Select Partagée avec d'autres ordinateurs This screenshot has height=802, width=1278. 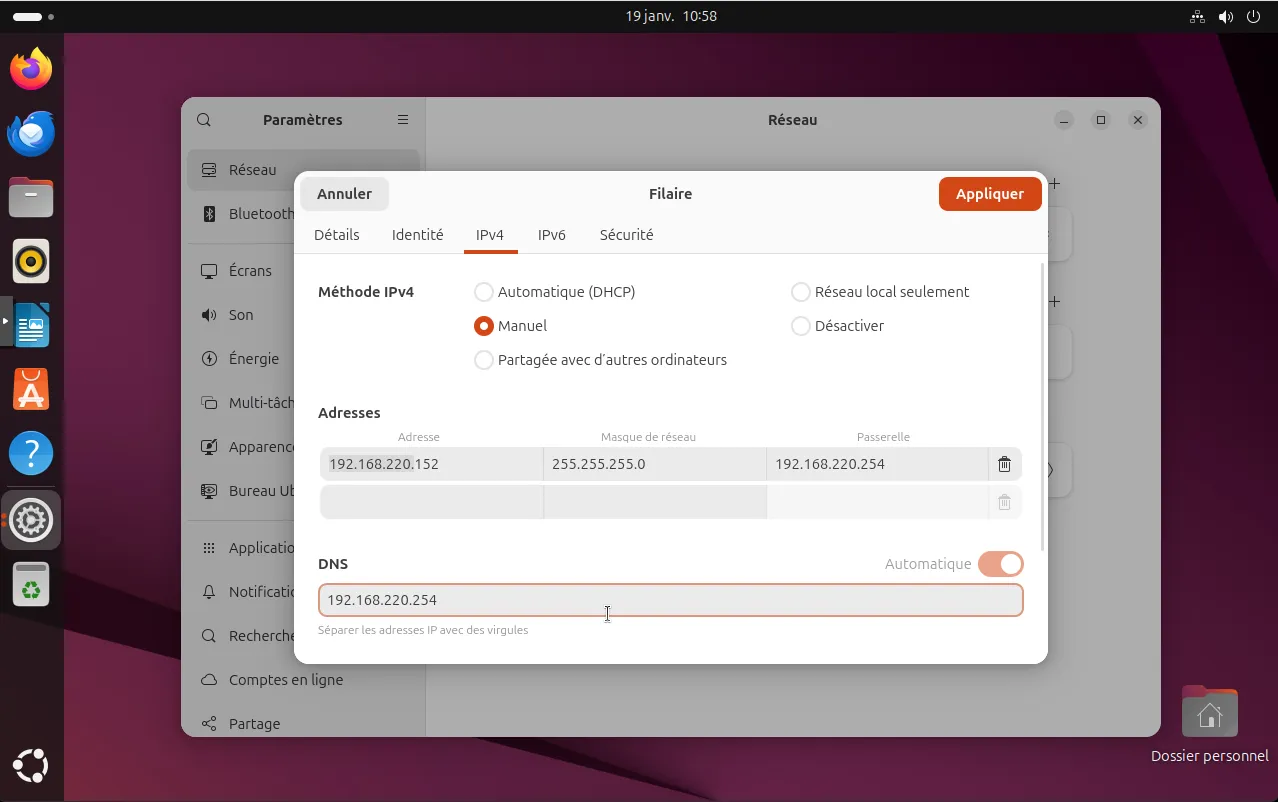coord(484,360)
